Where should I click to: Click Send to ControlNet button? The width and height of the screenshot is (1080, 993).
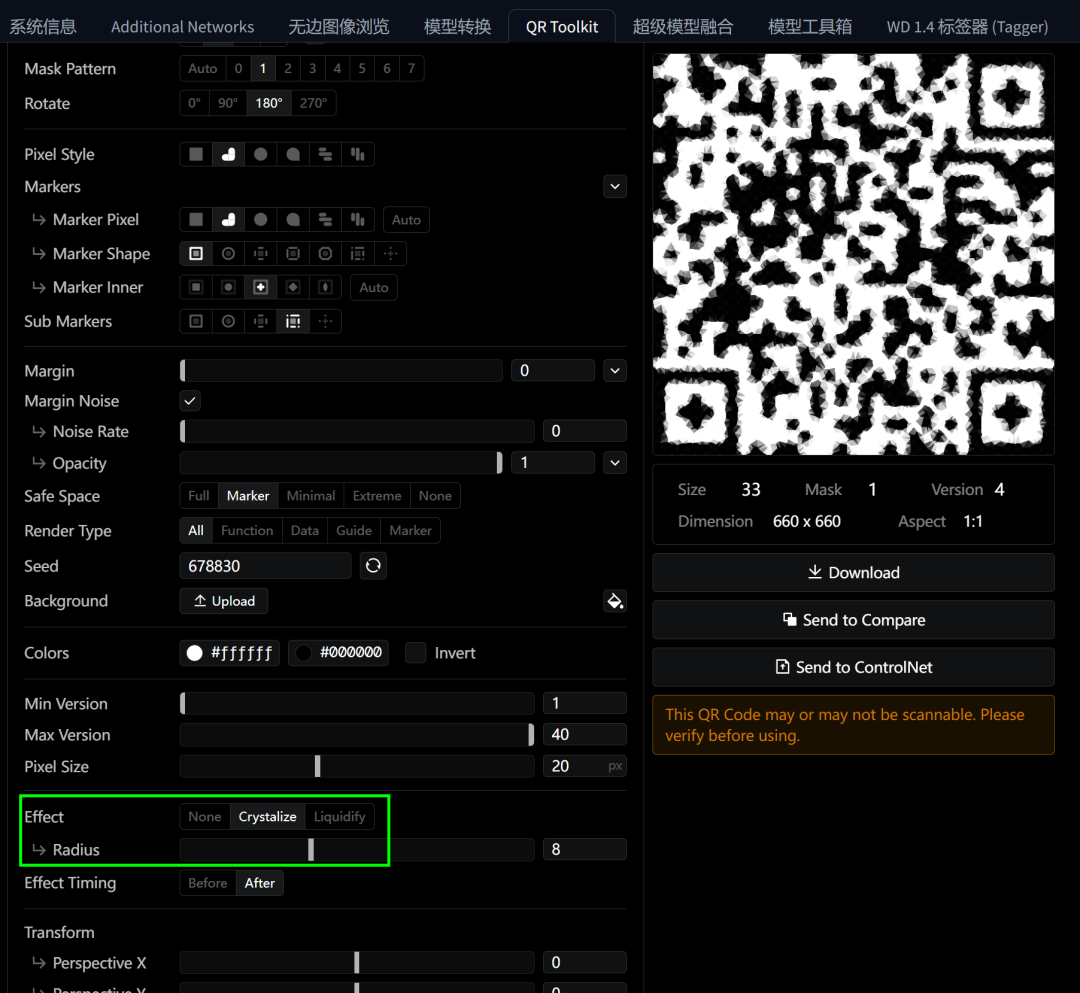853,667
